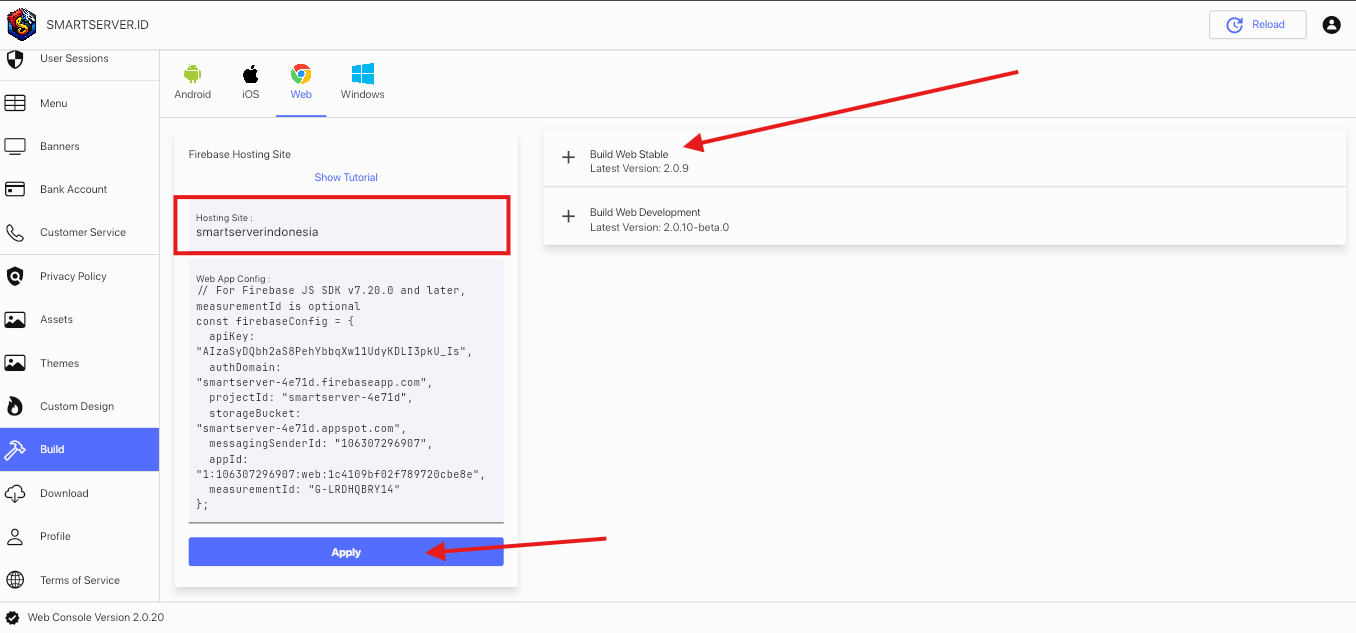Click the messagingSenderId line in config
The height and width of the screenshot is (633, 1356).
tap(320, 443)
